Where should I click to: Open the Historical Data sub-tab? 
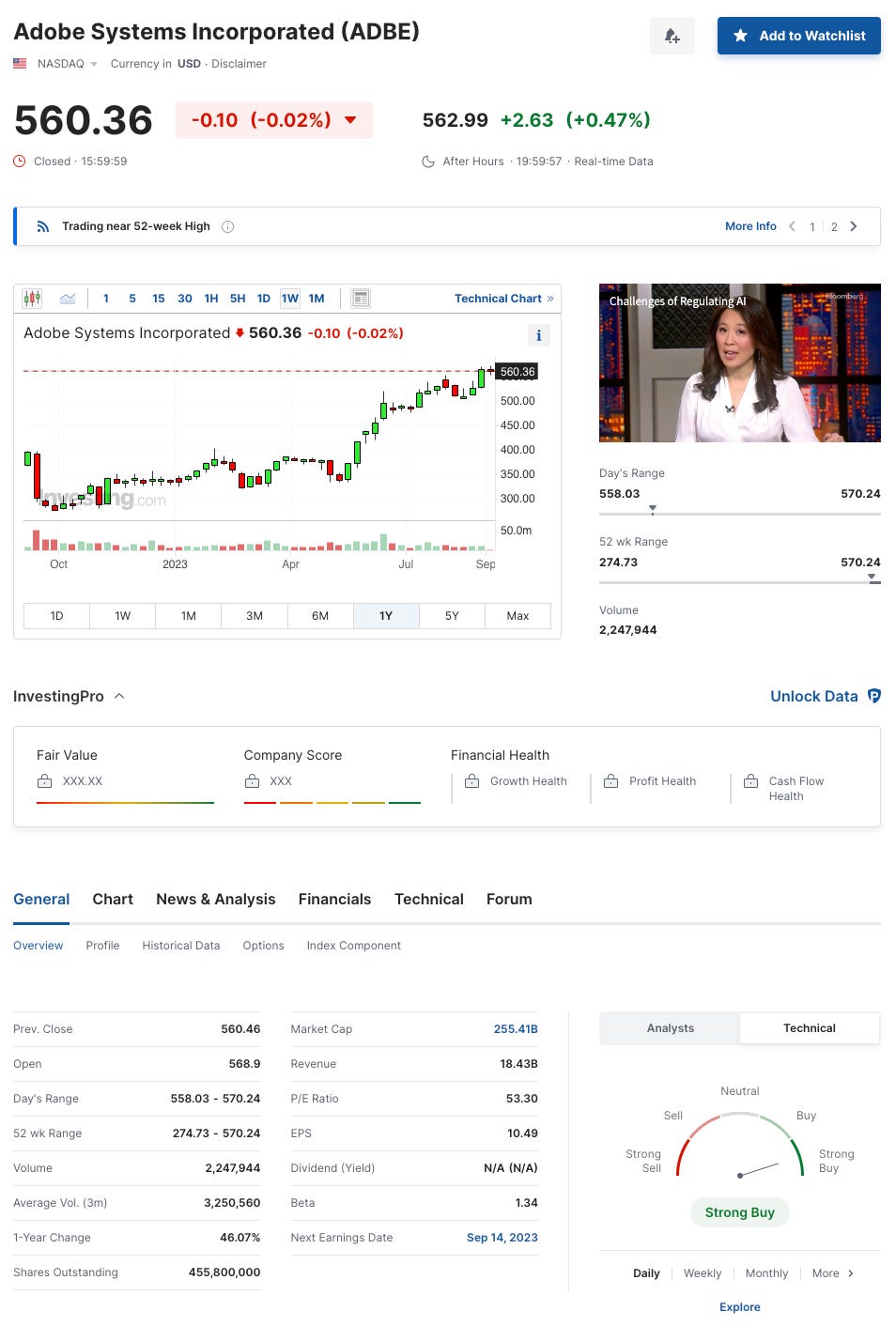[x=181, y=946]
